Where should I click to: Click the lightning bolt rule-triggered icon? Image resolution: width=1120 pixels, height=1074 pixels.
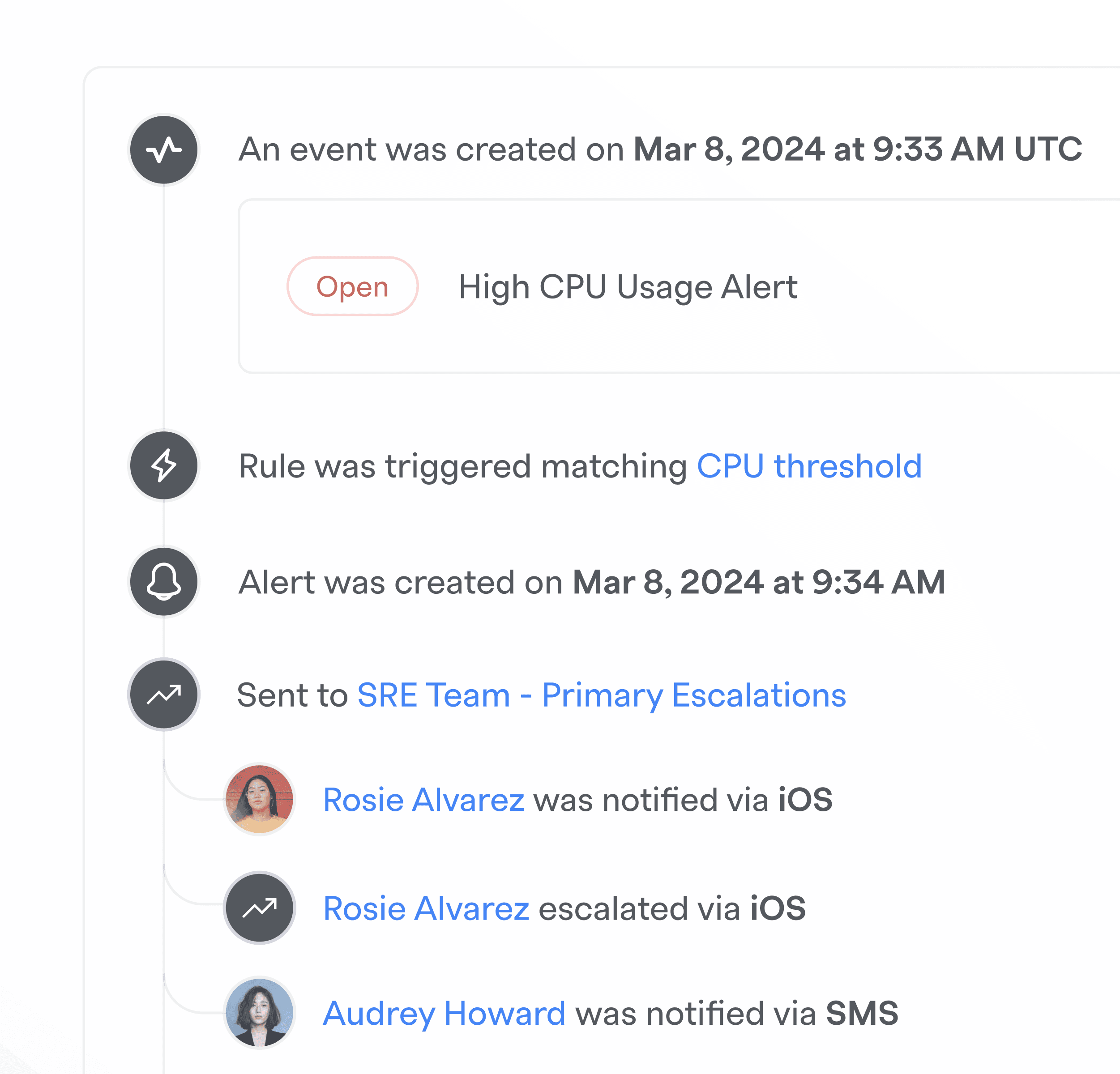tap(164, 465)
